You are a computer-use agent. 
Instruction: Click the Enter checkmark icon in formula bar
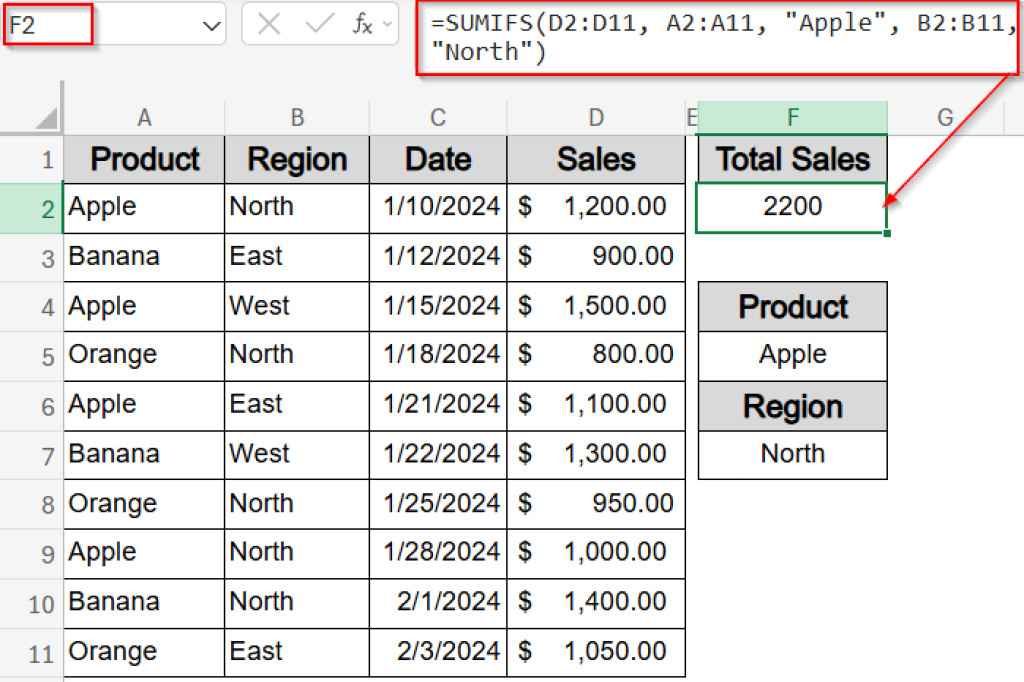coord(319,22)
